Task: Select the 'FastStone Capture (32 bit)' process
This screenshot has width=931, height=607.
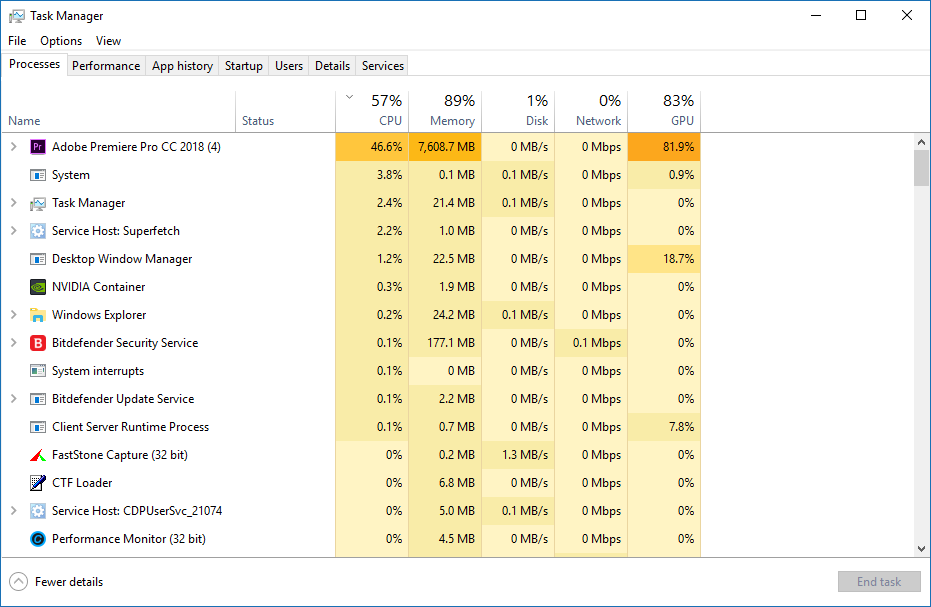Action: 120,455
